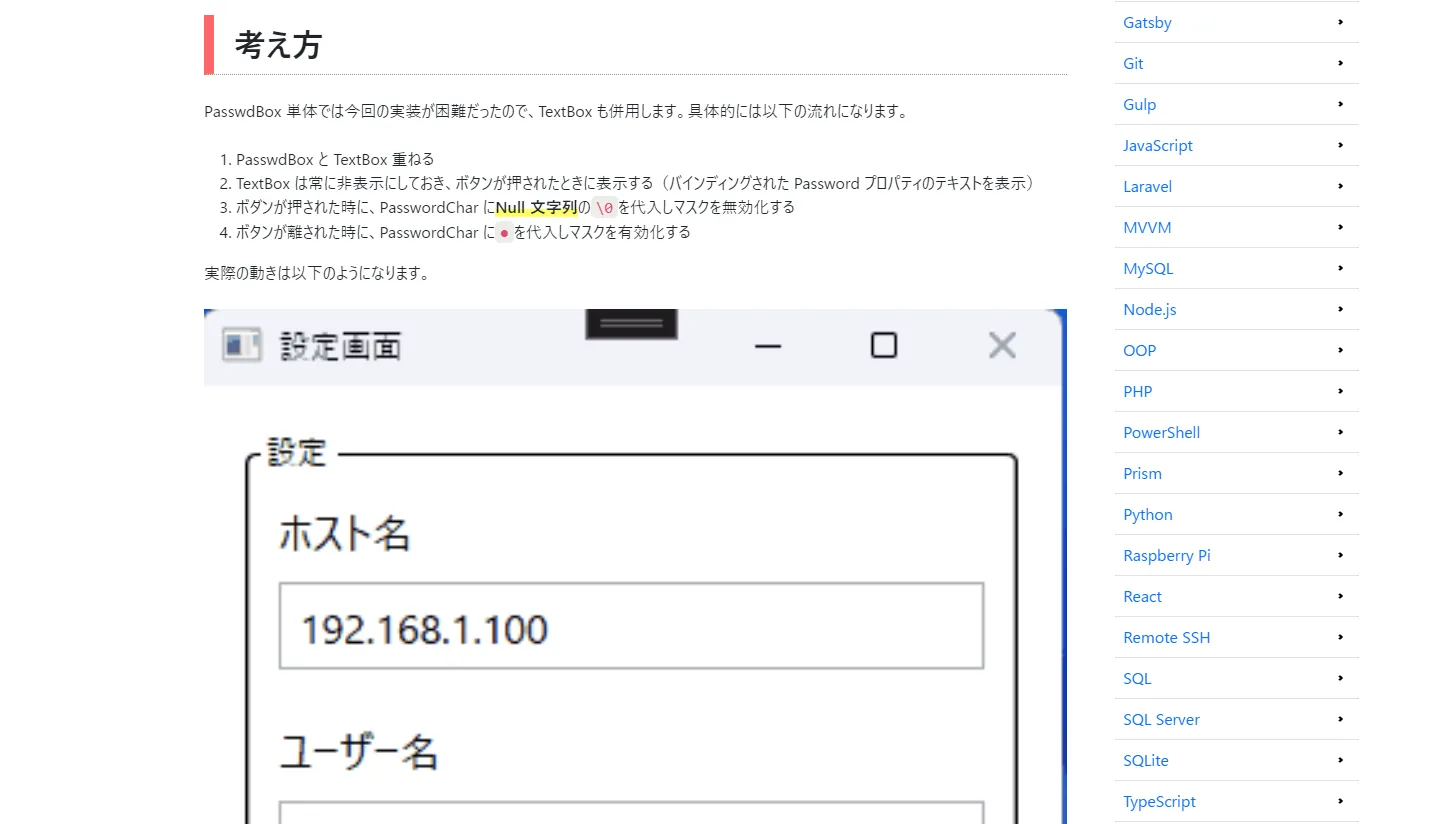Click the sentence '実際の動きは以下のようになります。'

pyautogui.click(x=317, y=273)
